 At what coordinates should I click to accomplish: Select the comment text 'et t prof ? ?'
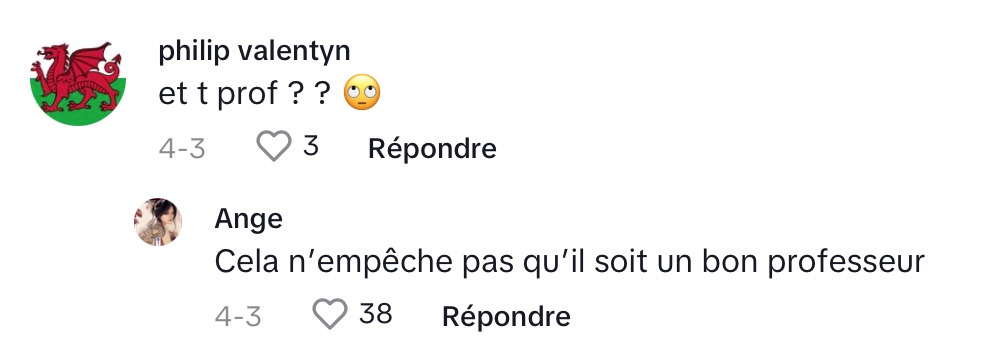pyautogui.click(x=245, y=94)
